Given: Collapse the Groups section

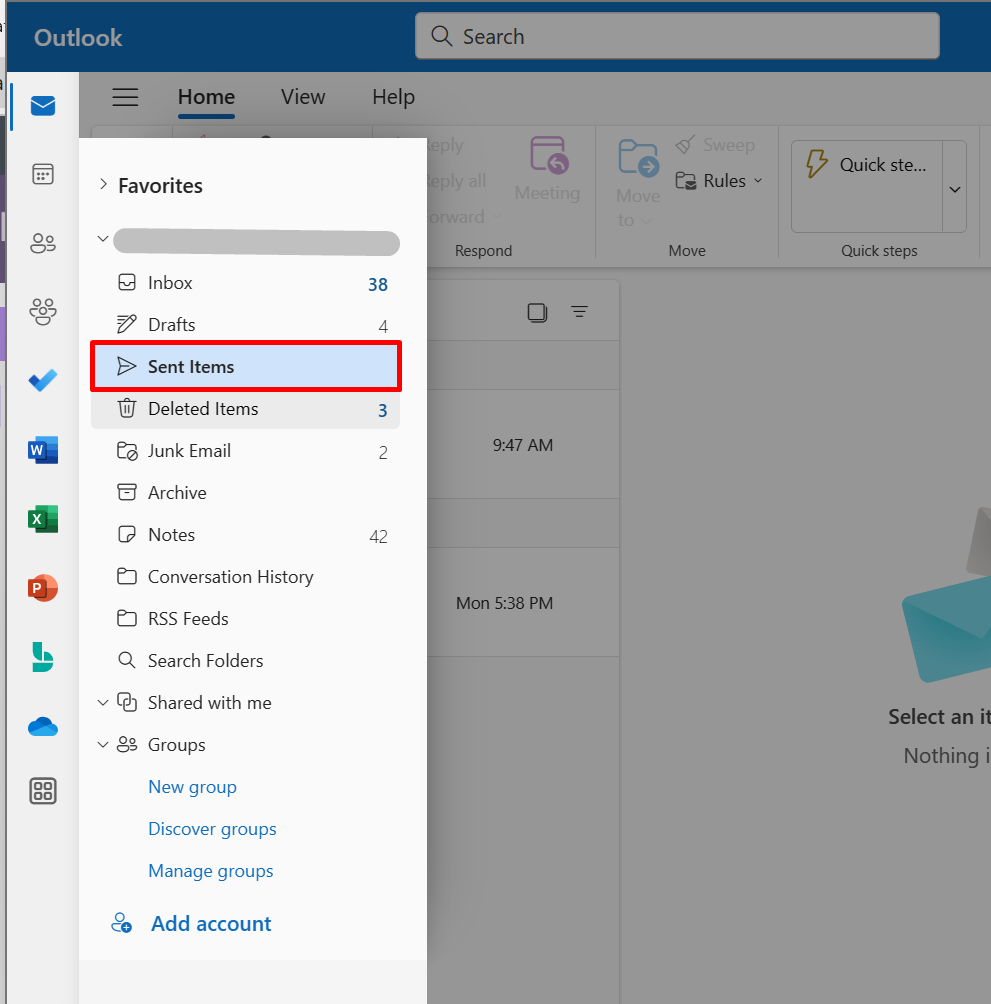Looking at the screenshot, I should tap(103, 745).
